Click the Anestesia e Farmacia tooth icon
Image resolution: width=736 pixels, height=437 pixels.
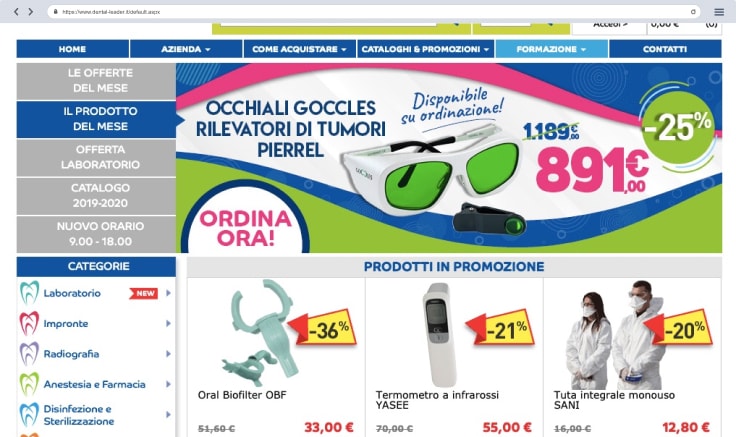(29, 384)
